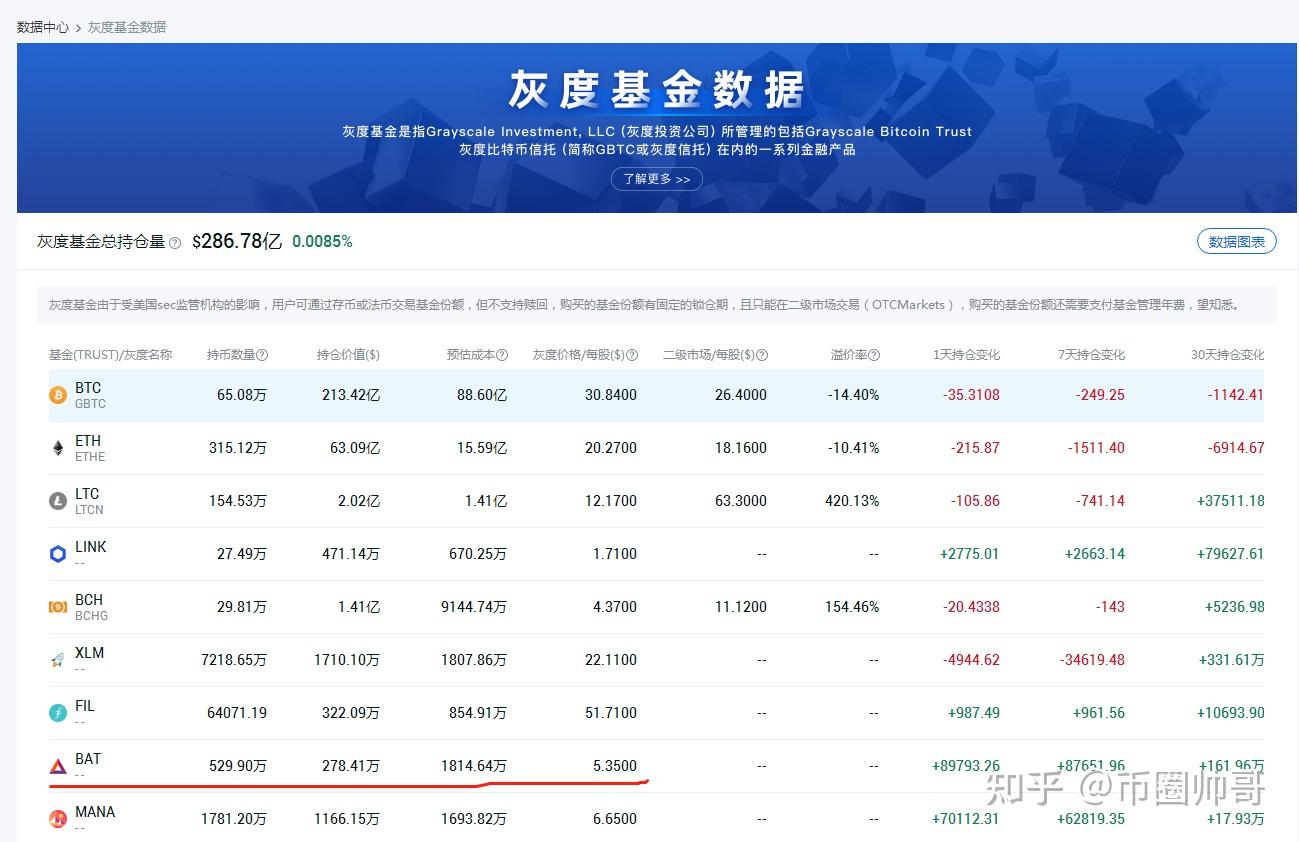Click BCH premium rate 154.46%
The height and width of the screenshot is (842, 1299).
tap(853, 607)
